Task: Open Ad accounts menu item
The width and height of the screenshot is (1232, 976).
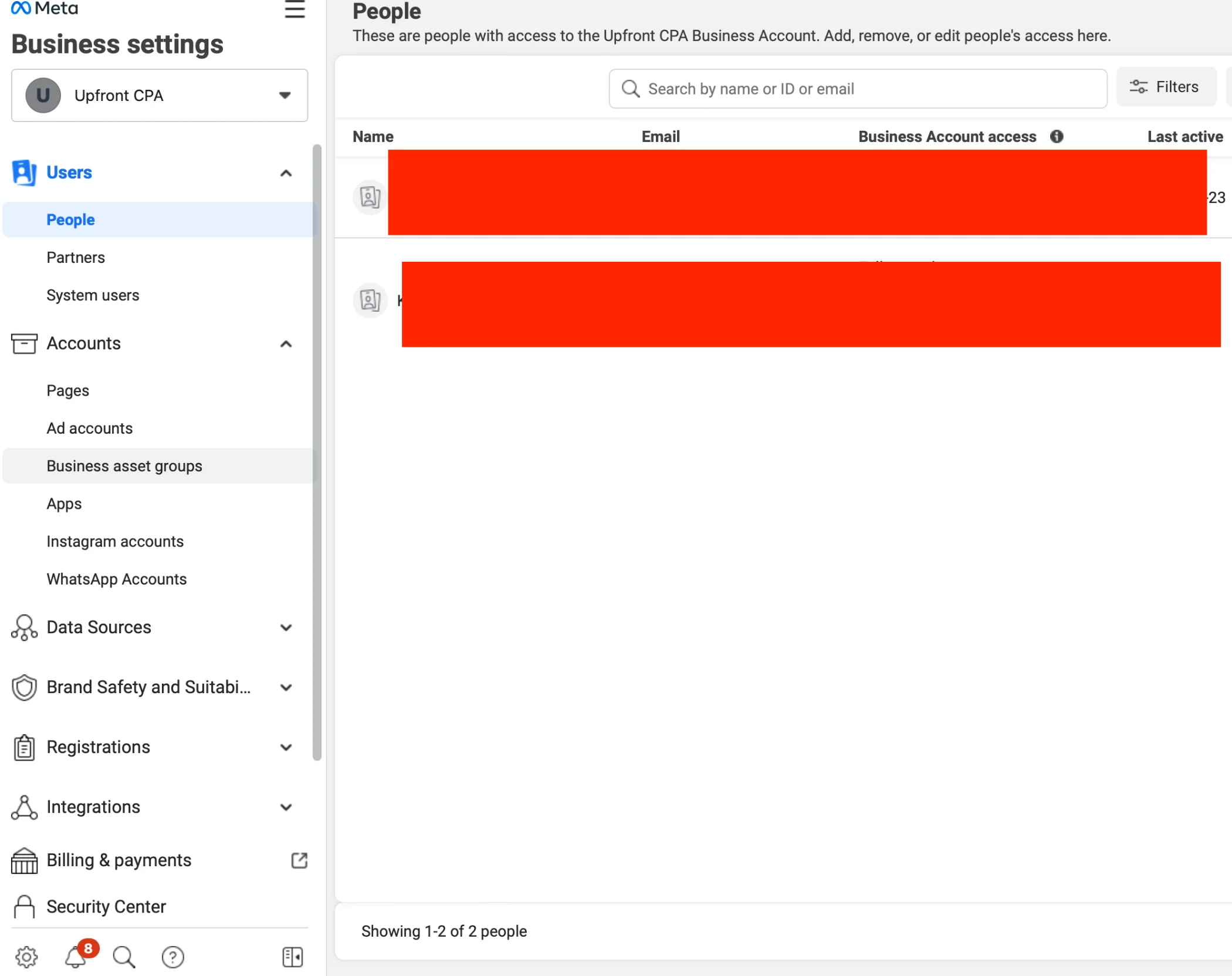Action: pos(90,428)
